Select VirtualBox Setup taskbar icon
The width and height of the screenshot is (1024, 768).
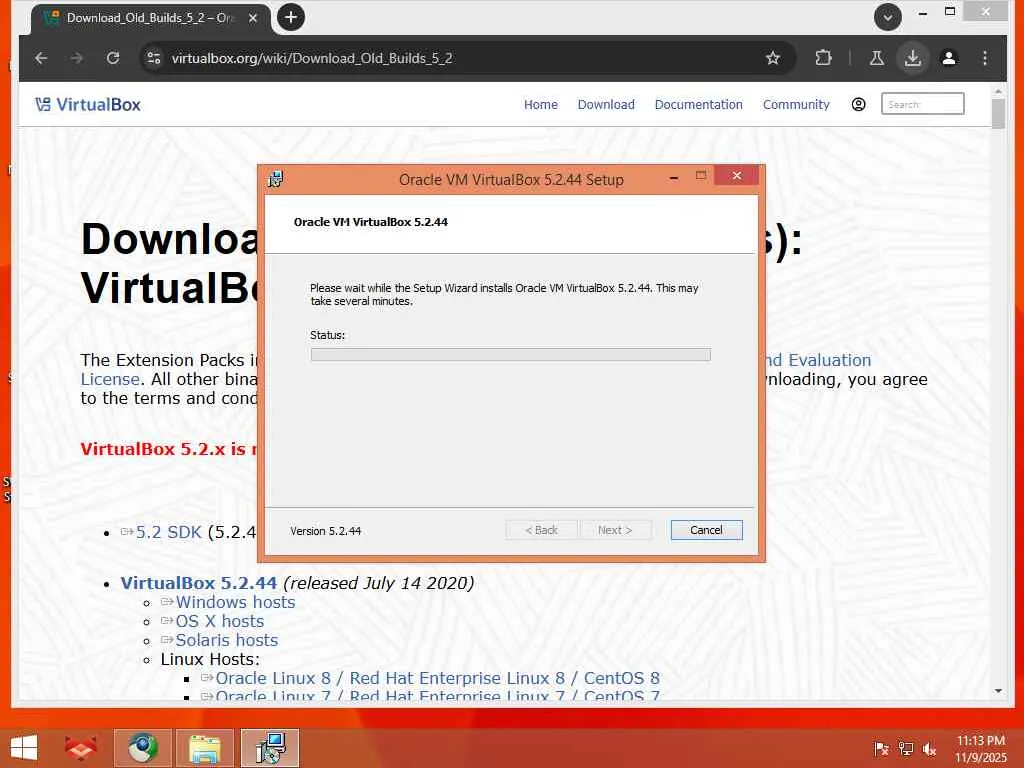pos(270,748)
